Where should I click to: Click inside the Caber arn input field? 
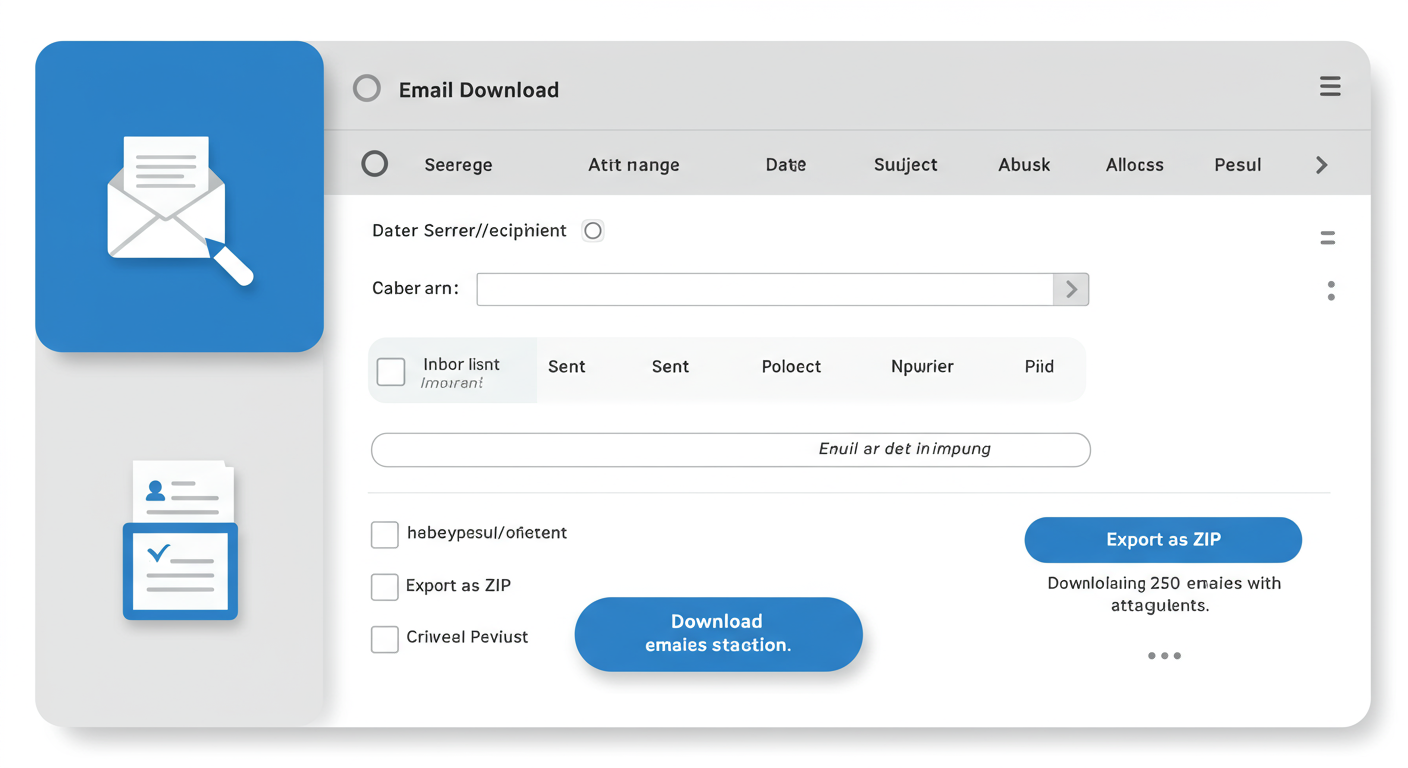[760, 289]
